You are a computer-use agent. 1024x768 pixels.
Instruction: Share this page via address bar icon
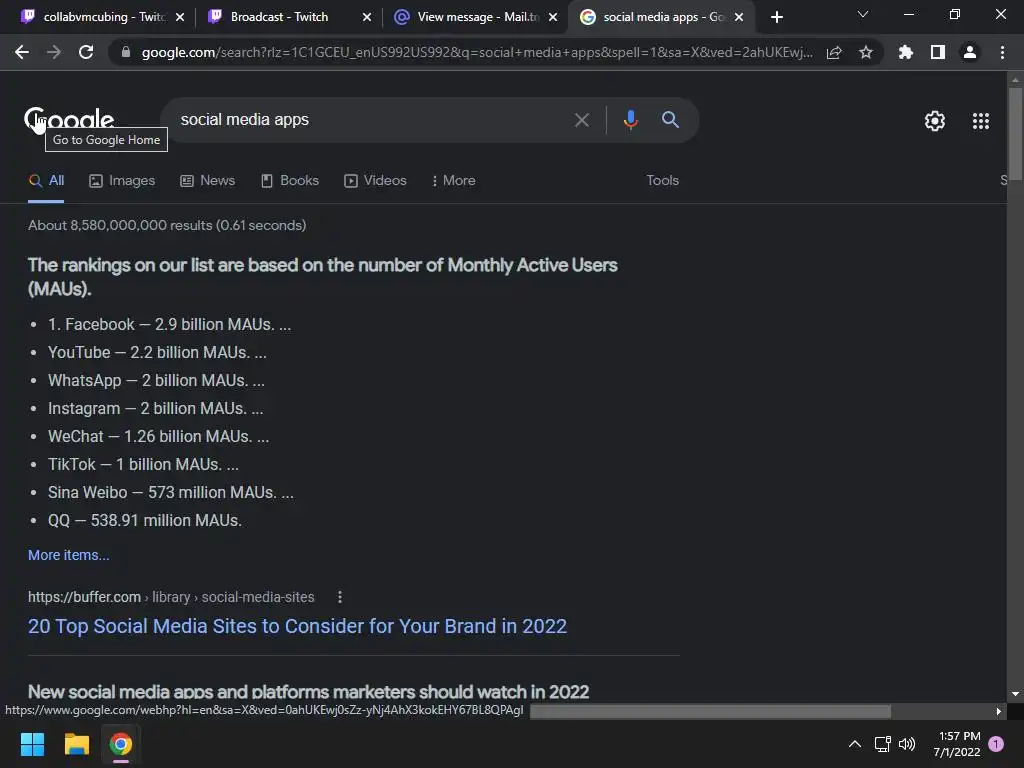pyautogui.click(x=834, y=52)
